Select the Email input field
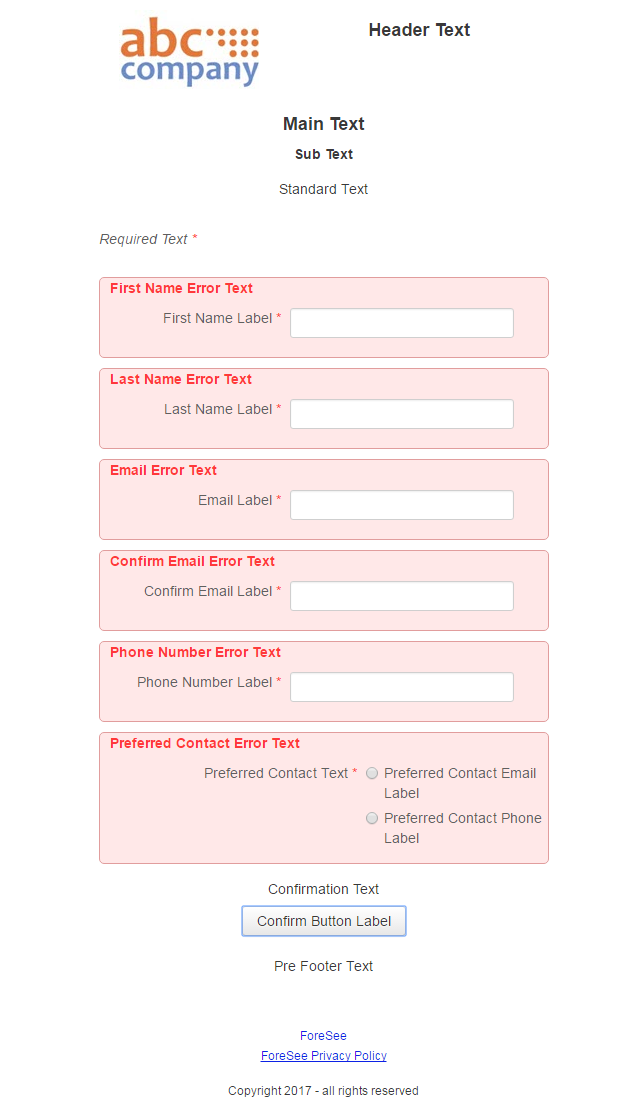Image resolution: width=636 pixels, height=1101 pixels. point(401,505)
